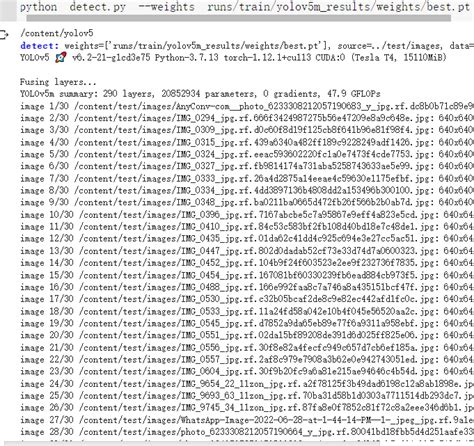Click the image 27/30 WhatsApp-Image line
The image size is (474, 446).
click(247, 420)
